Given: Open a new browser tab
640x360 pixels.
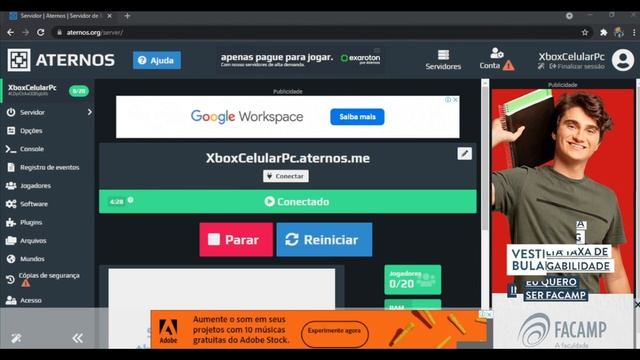Looking at the screenshot, I should point(127,16).
